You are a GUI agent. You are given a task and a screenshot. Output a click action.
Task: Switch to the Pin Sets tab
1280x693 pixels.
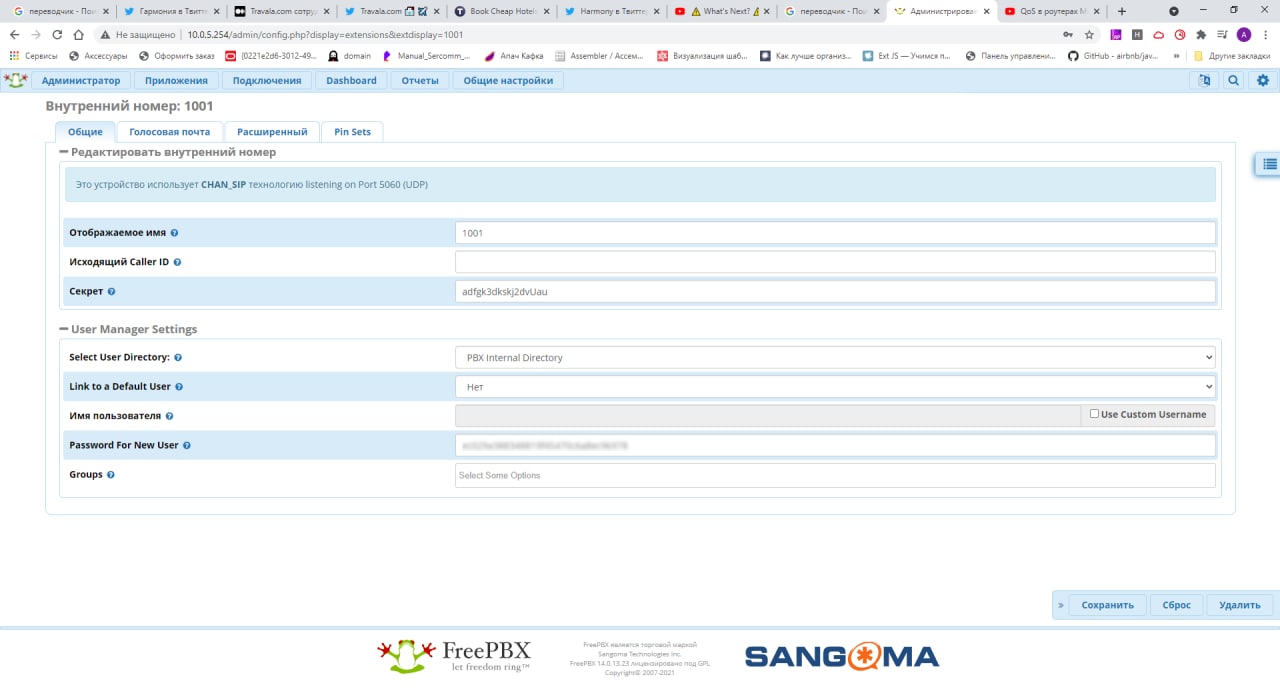[352, 132]
